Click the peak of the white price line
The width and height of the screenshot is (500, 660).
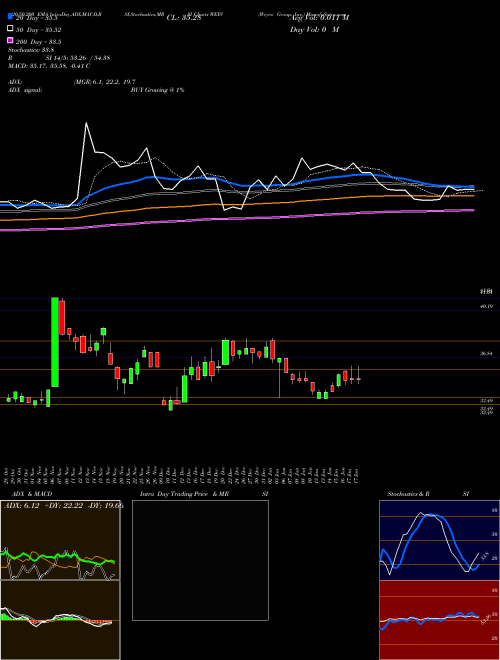86,123
